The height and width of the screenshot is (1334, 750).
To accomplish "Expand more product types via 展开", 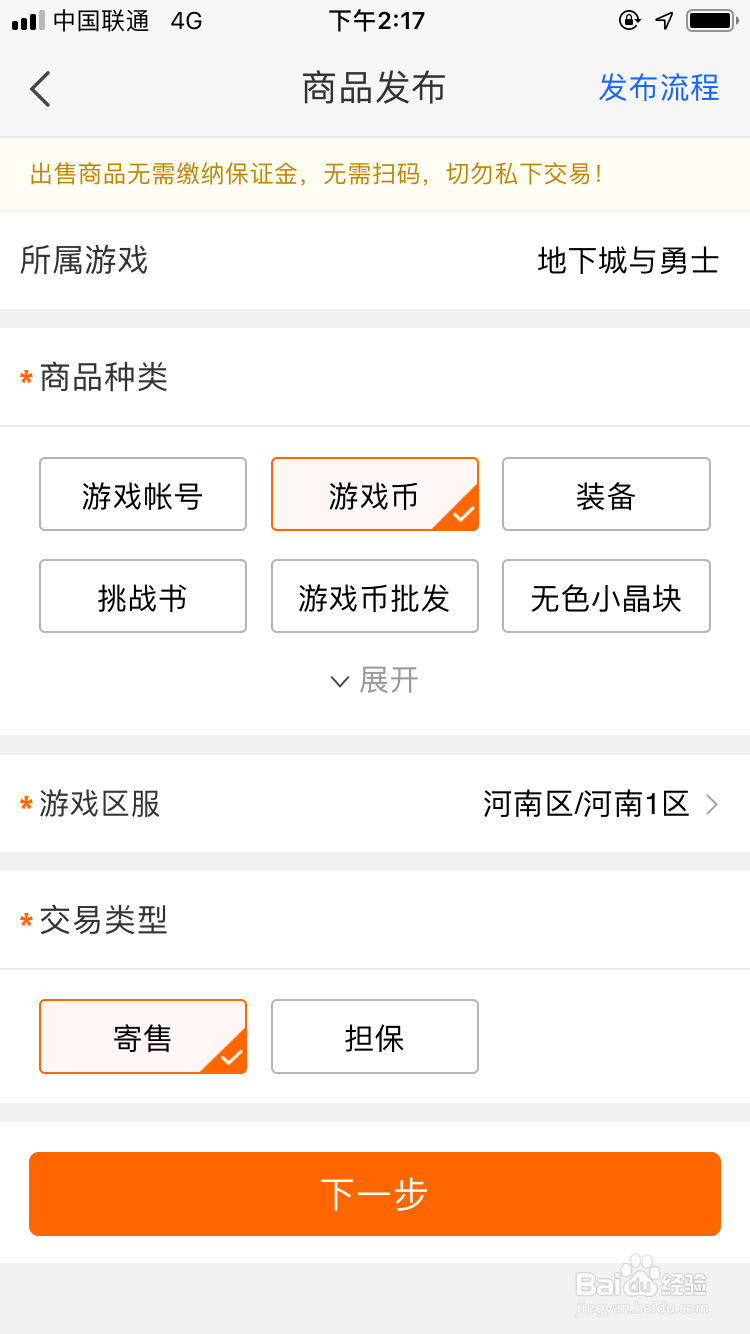I will (374, 681).
